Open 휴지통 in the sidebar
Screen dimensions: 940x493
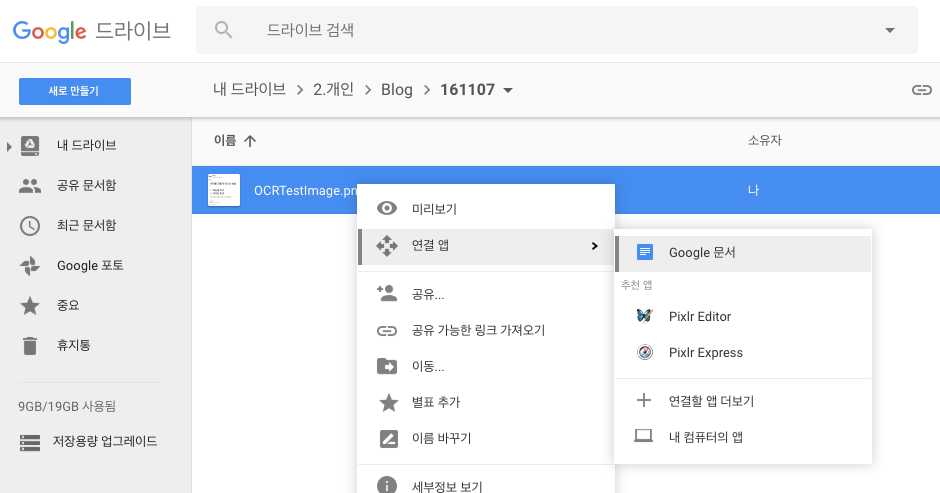(73, 345)
